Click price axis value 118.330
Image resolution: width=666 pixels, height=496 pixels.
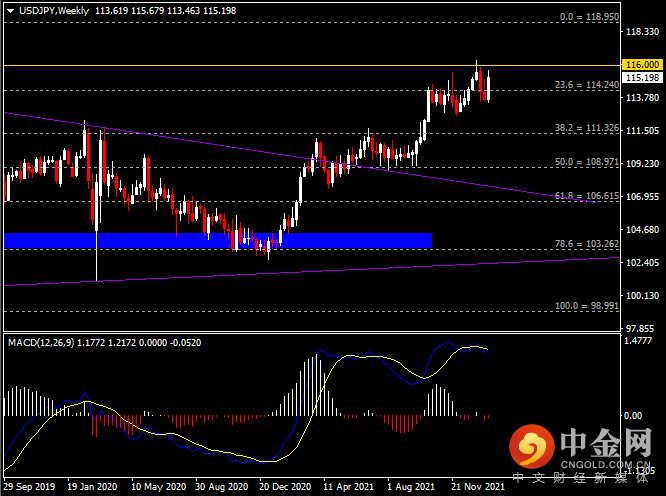(642, 32)
